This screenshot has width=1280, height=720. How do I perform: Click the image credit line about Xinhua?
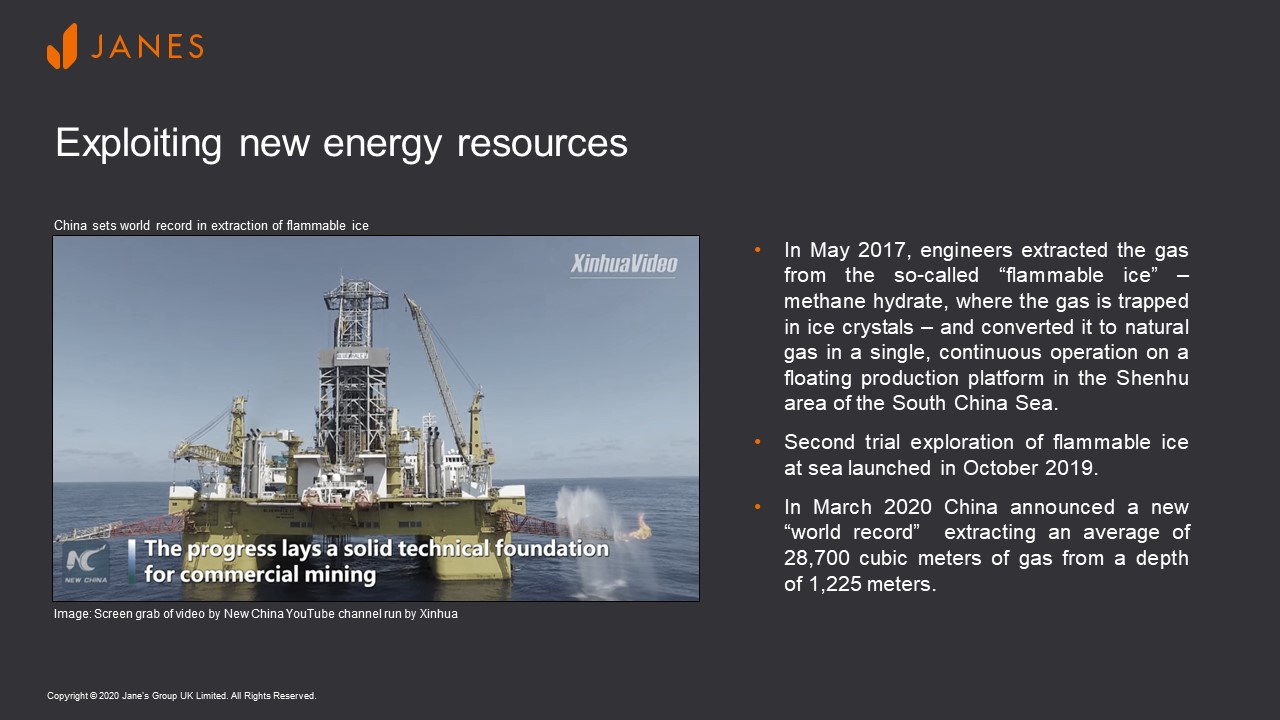pyautogui.click(x=256, y=614)
